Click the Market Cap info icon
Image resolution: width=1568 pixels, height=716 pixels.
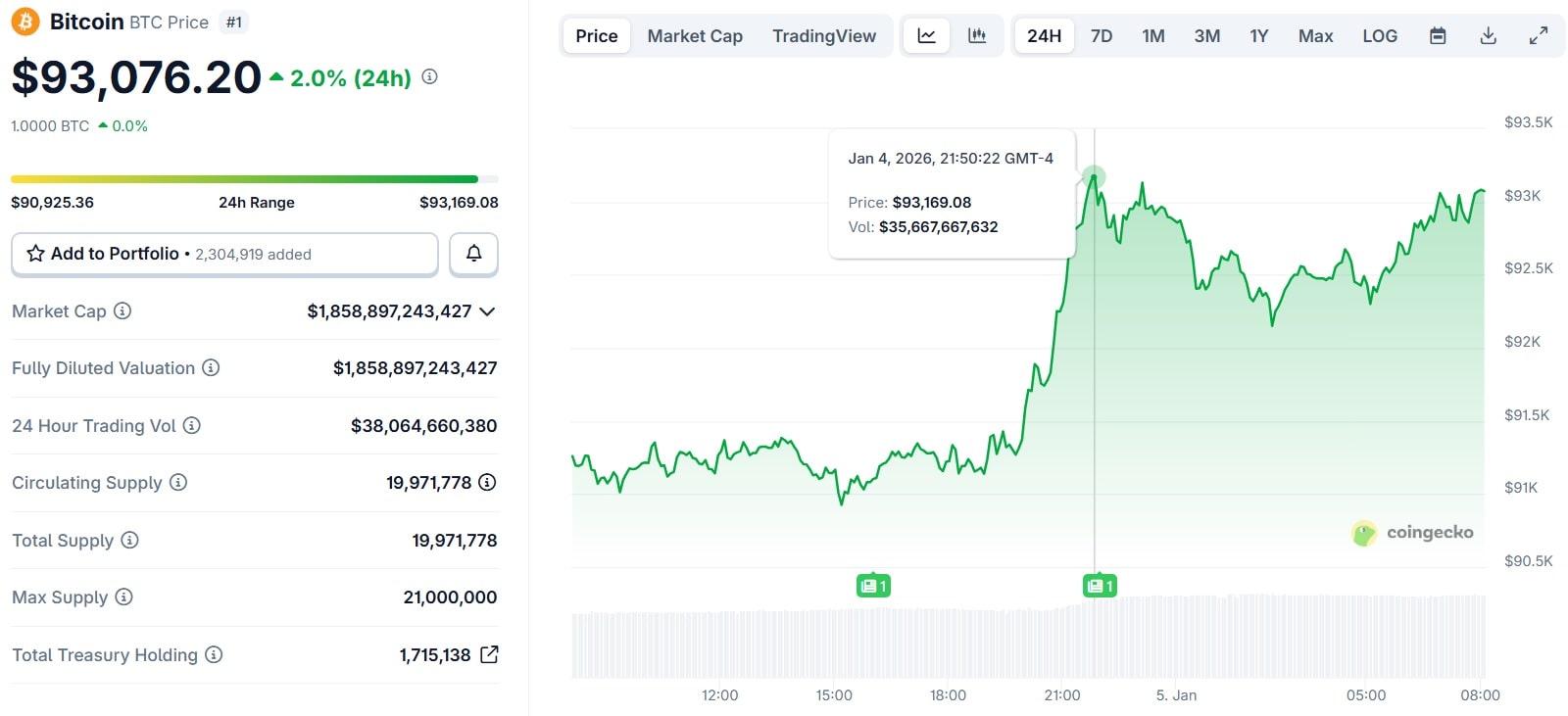coord(122,311)
